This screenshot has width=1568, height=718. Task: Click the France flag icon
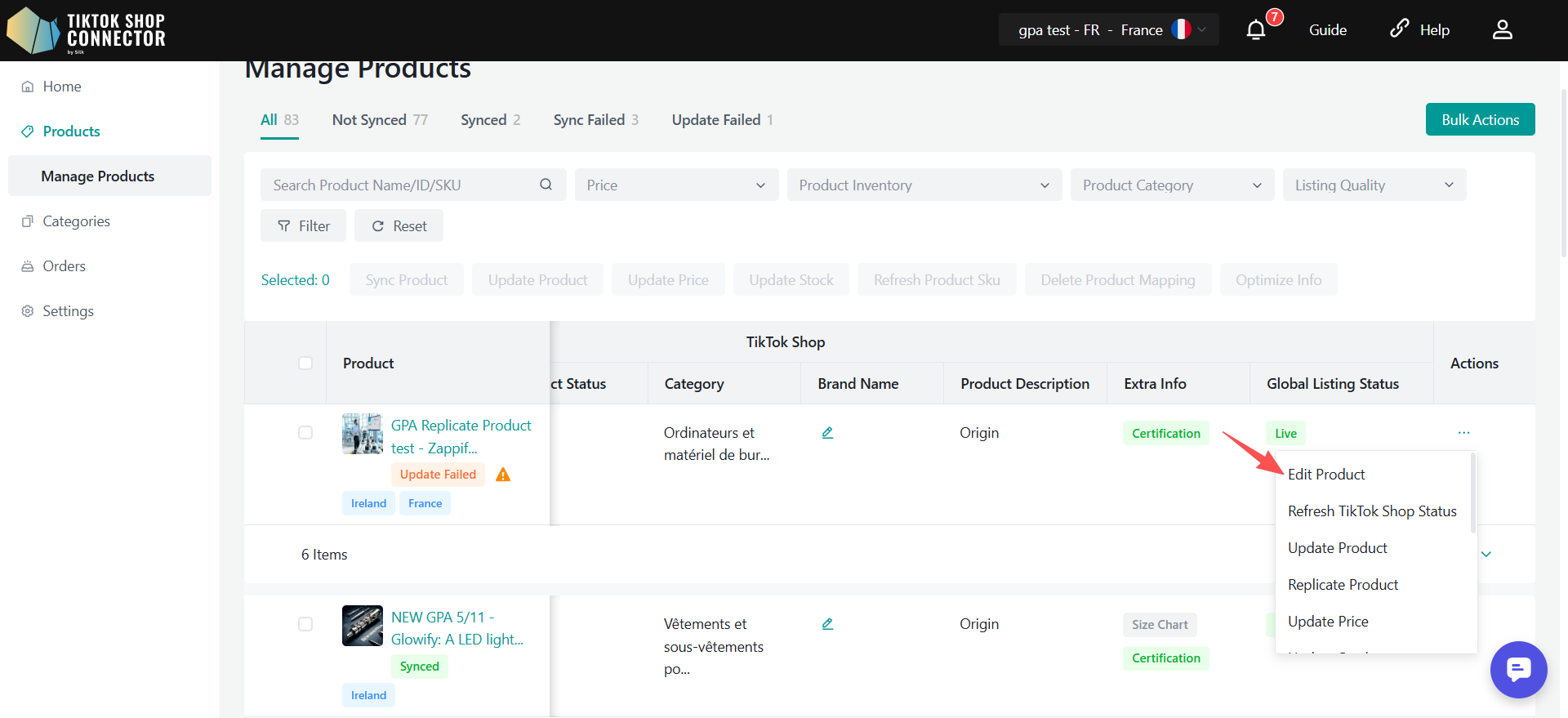(x=1181, y=29)
